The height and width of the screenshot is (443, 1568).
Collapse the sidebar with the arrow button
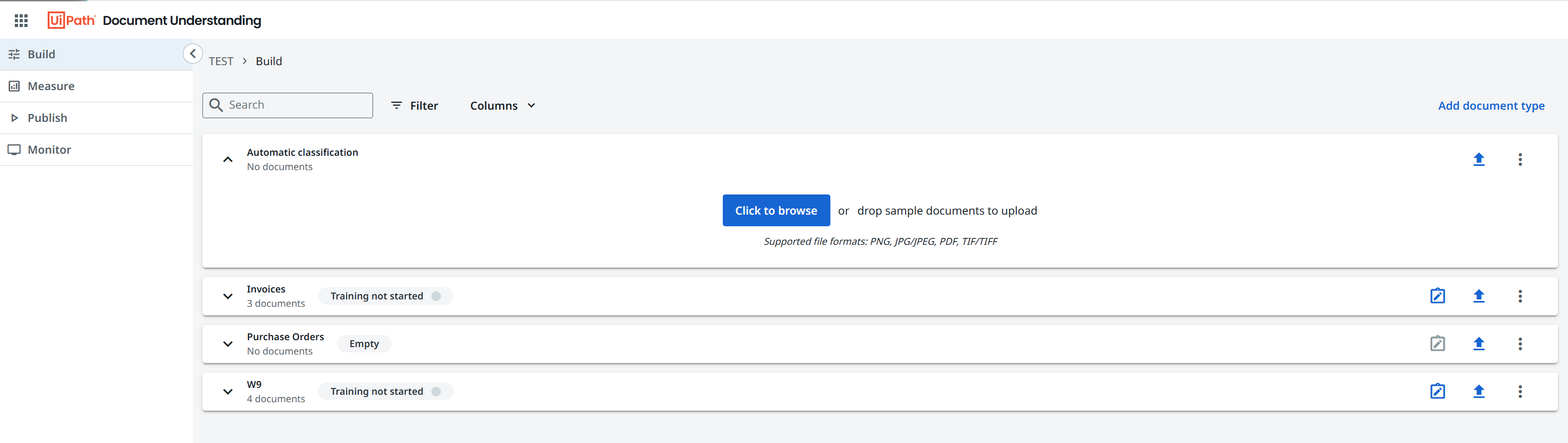pos(192,54)
